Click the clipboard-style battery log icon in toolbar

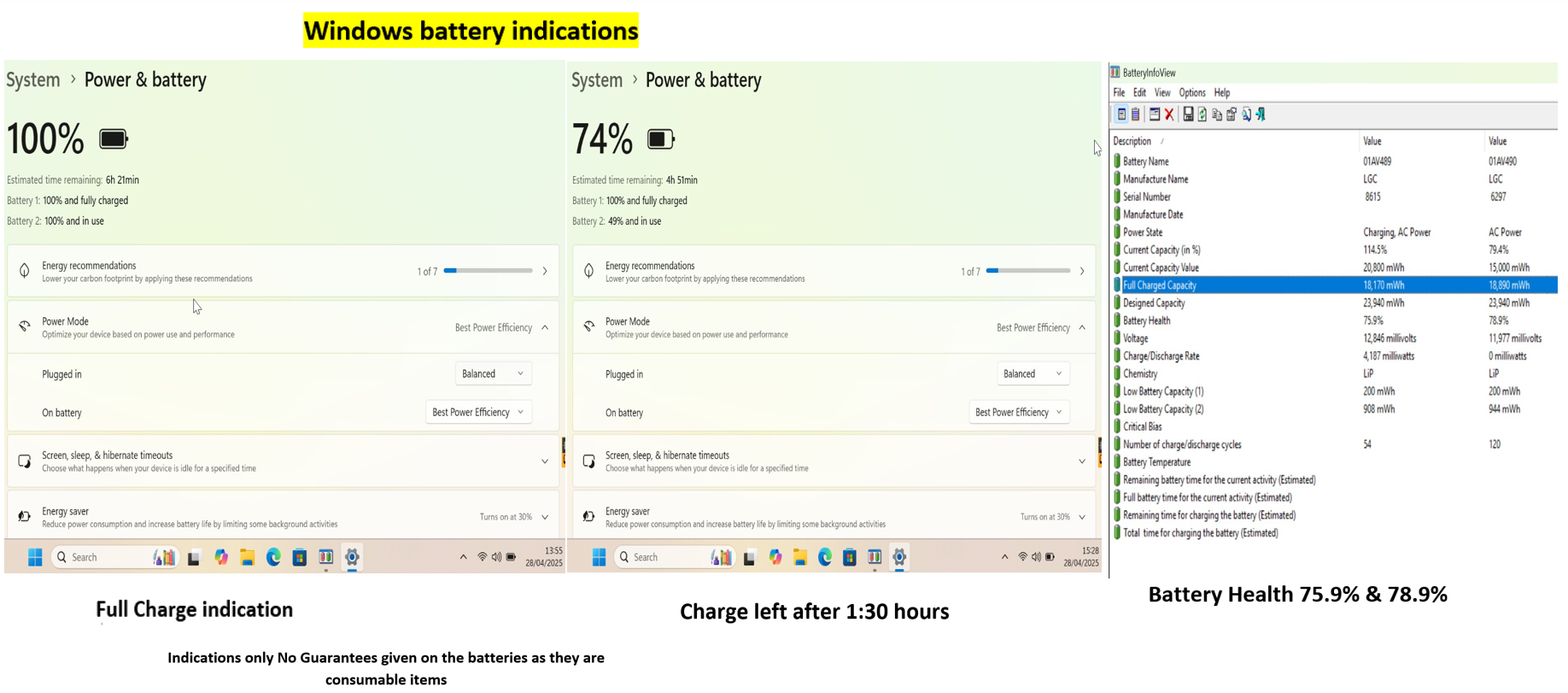pyautogui.click(x=1135, y=114)
